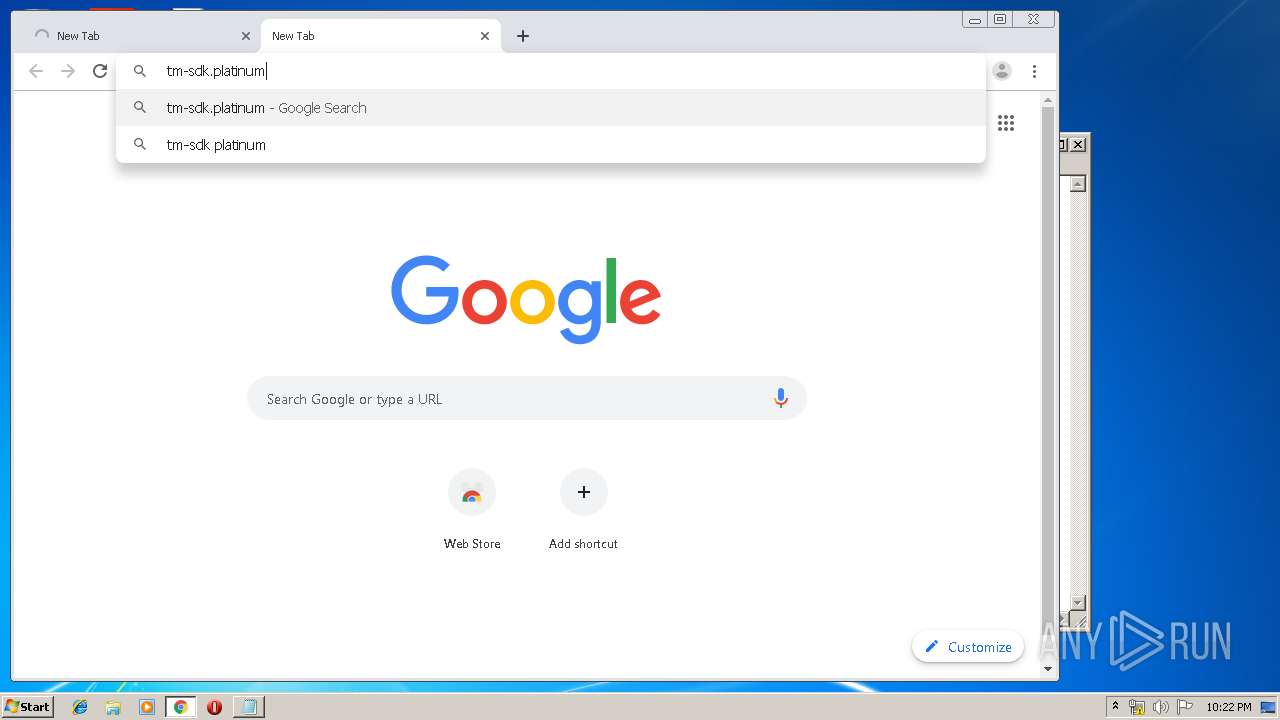Viewport: 1280px width, 720px height.
Task: Close the first New Tab
Action: point(246,36)
